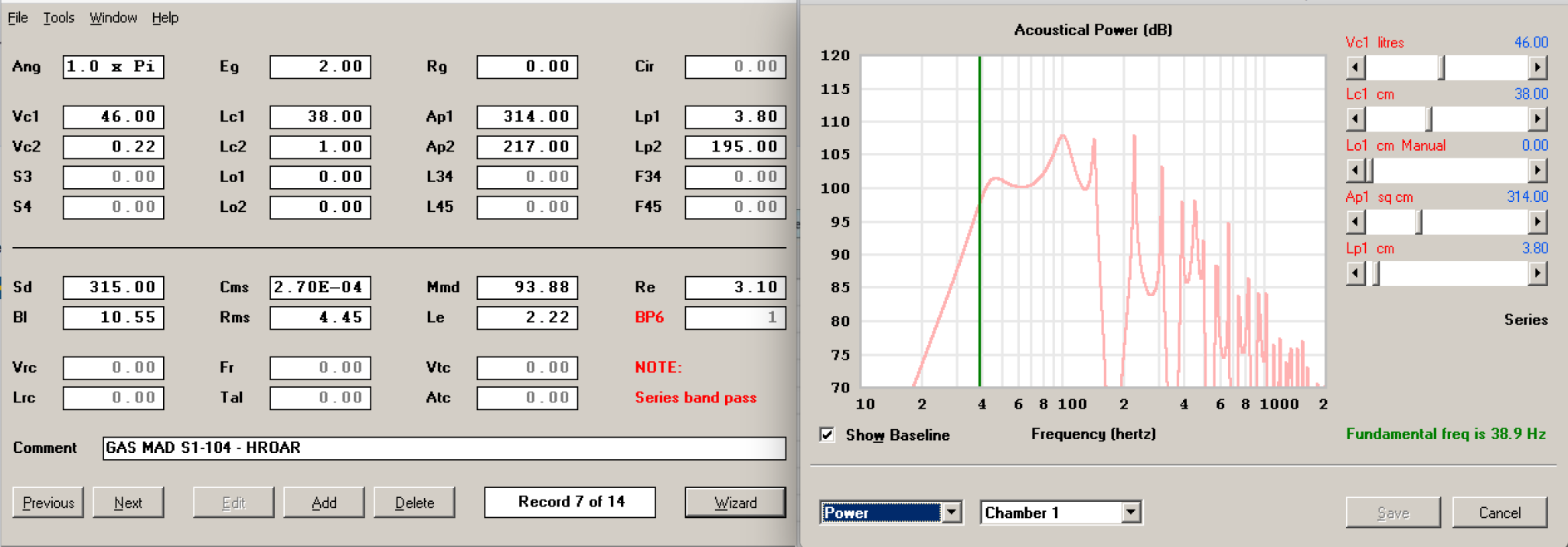Image resolution: width=1568 pixels, height=547 pixels.
Task: Open the Chamber 1 dropdown
Action: (1131, 512)
